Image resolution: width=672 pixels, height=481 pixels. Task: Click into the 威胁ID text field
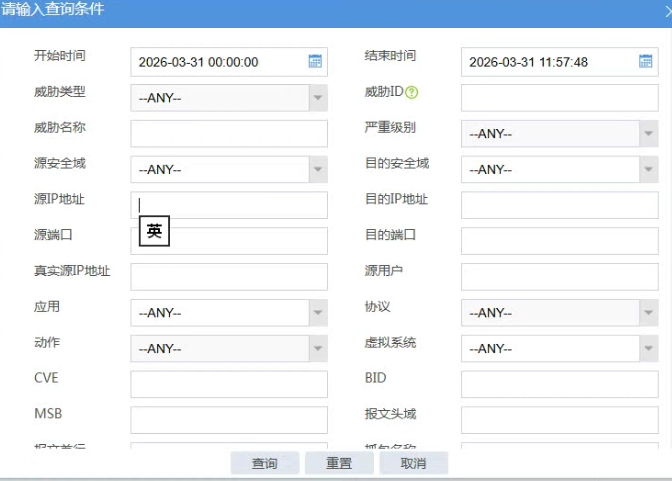[558, 98]
